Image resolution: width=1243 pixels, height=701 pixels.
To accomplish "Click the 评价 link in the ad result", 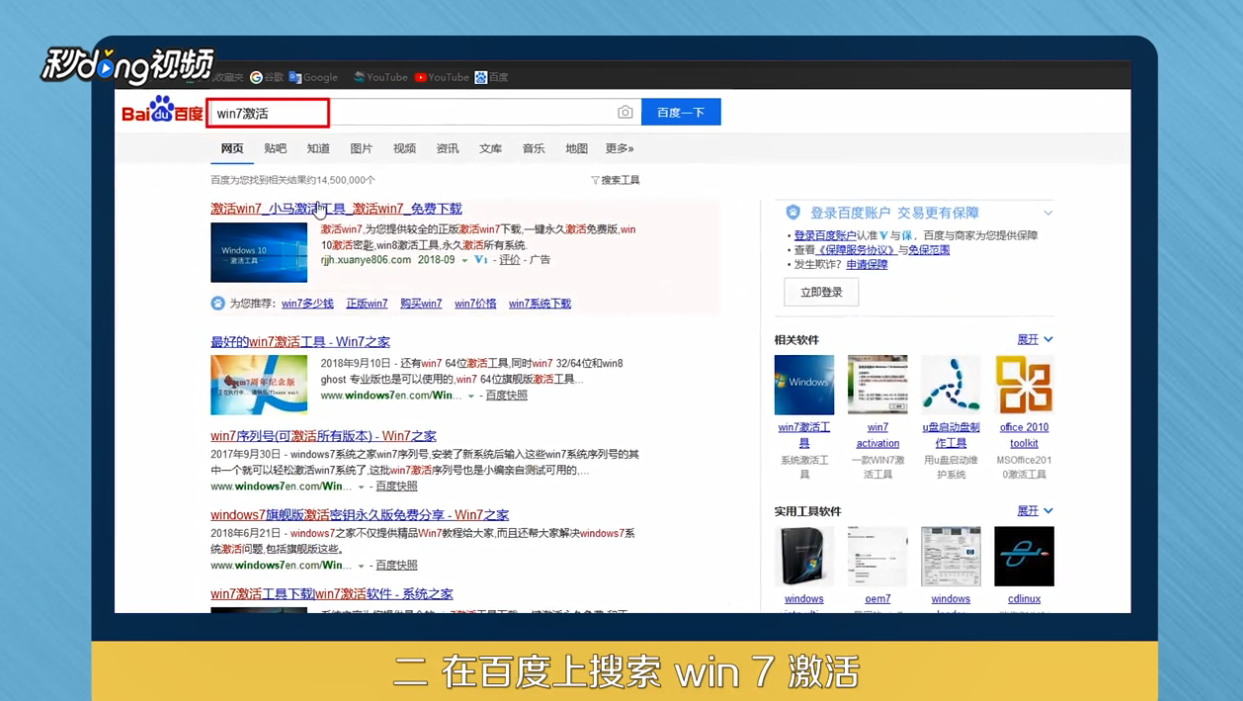I will [x=510, y=260].
